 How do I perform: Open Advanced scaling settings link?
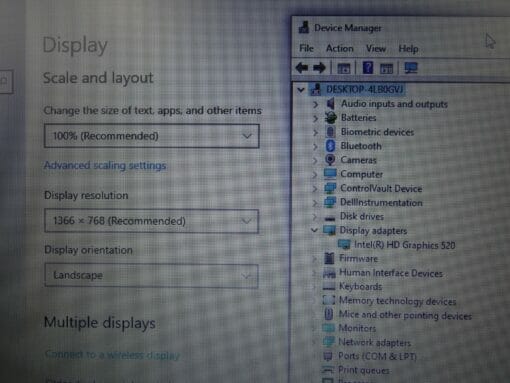click(x=105, y=165)
